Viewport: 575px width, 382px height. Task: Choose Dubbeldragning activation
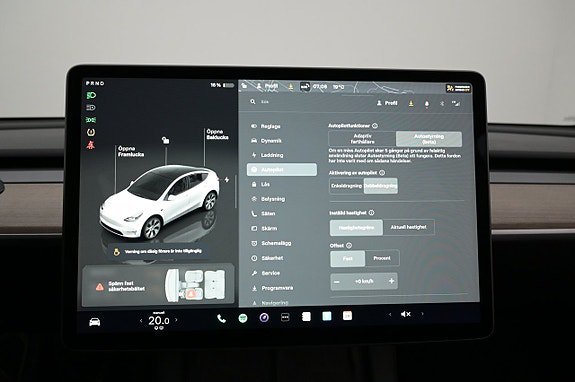point(381,186)
